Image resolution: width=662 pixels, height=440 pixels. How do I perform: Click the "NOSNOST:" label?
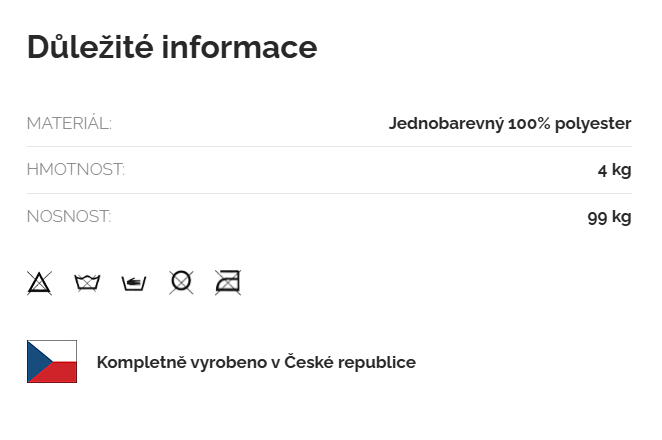click(69, 216)
